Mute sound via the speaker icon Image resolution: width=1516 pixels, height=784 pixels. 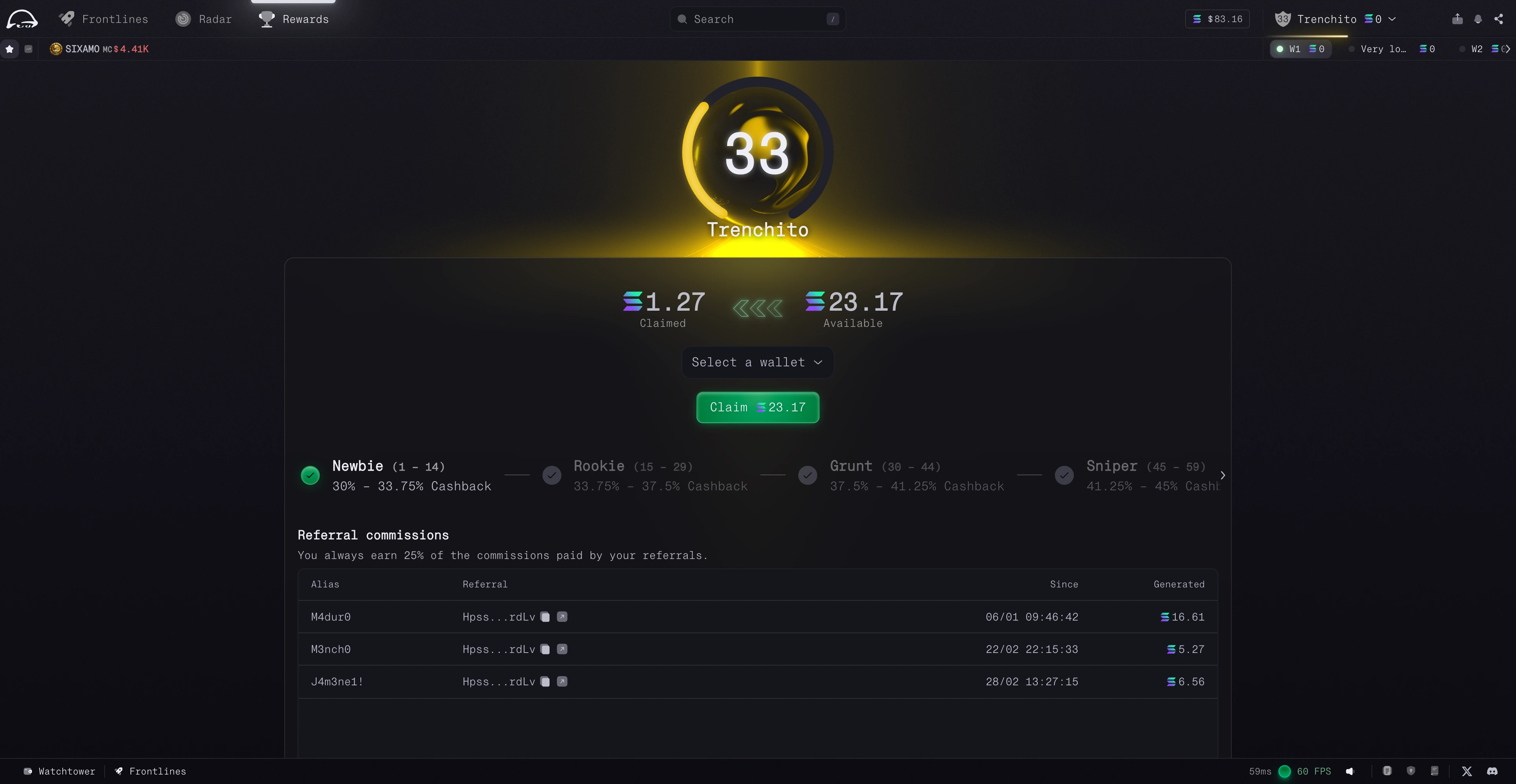pos(1350,771)
